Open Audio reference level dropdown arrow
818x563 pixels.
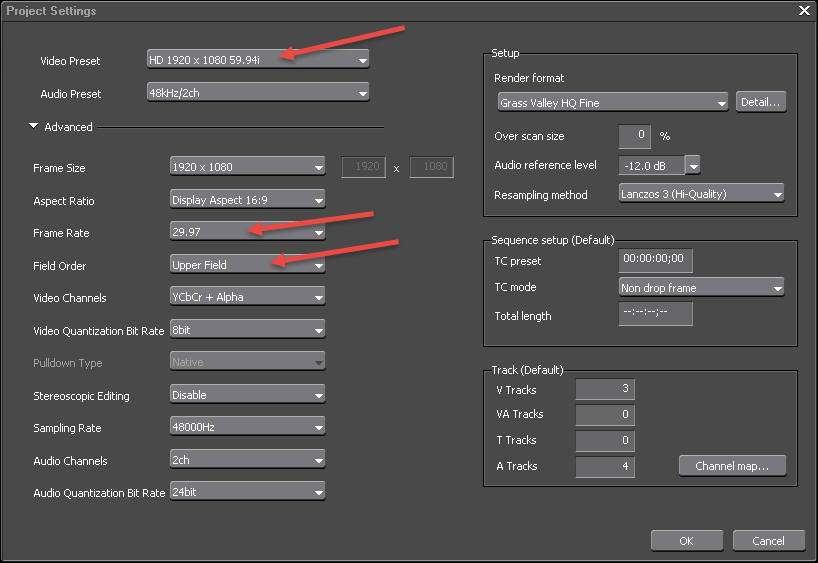(x=692, y=165)
